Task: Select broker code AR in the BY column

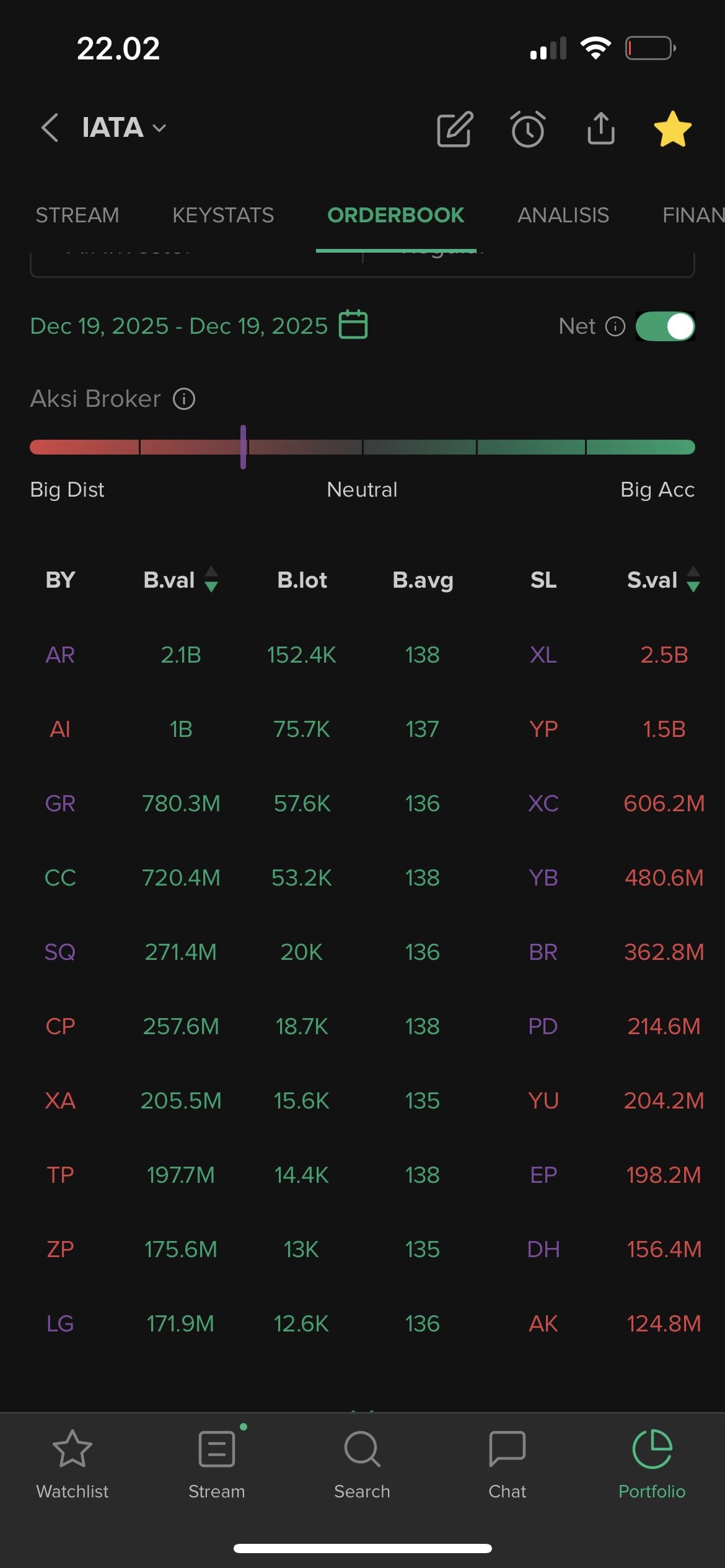Action: (60, 655)
